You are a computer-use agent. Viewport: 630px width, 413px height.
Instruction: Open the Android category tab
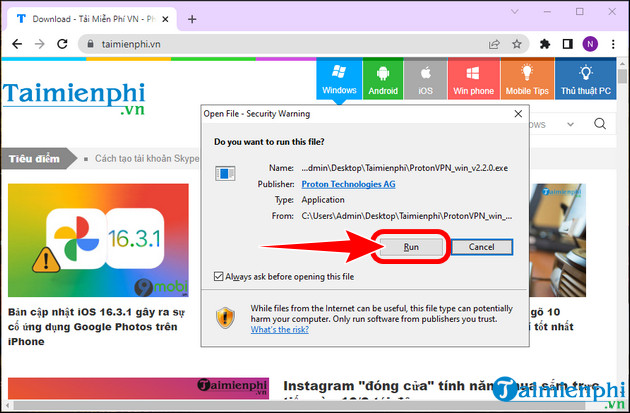[x=381, y=79]
